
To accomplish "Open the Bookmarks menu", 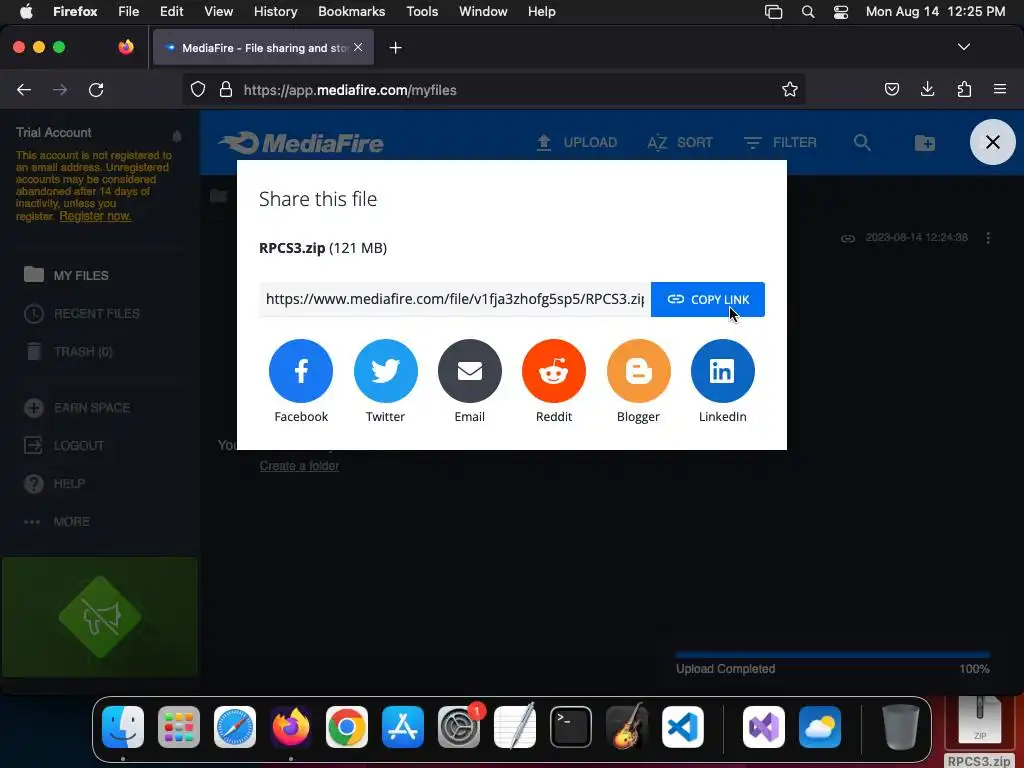I will [x=351, y=12].
